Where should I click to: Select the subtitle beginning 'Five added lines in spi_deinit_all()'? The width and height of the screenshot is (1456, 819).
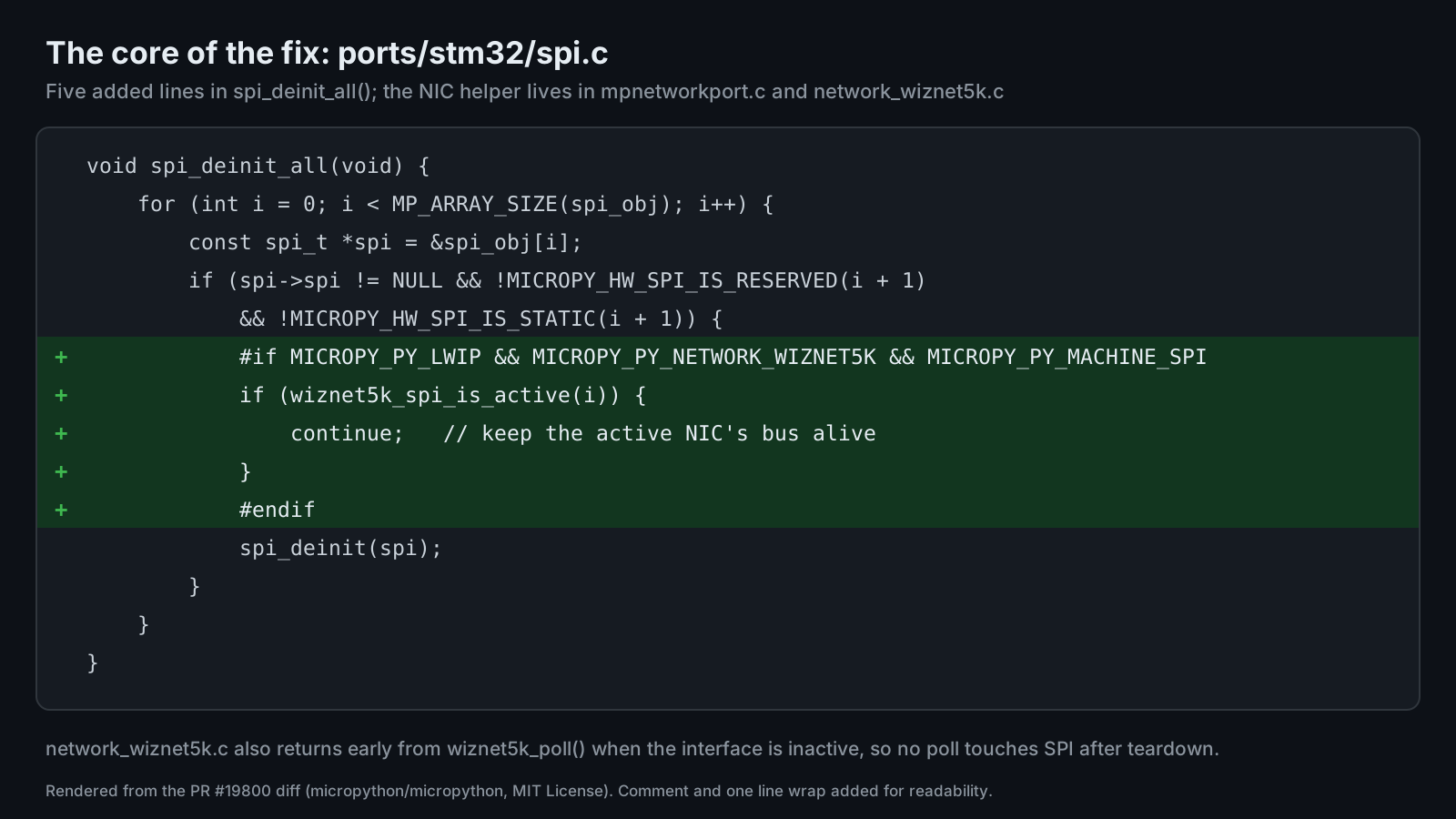(524, 92)
